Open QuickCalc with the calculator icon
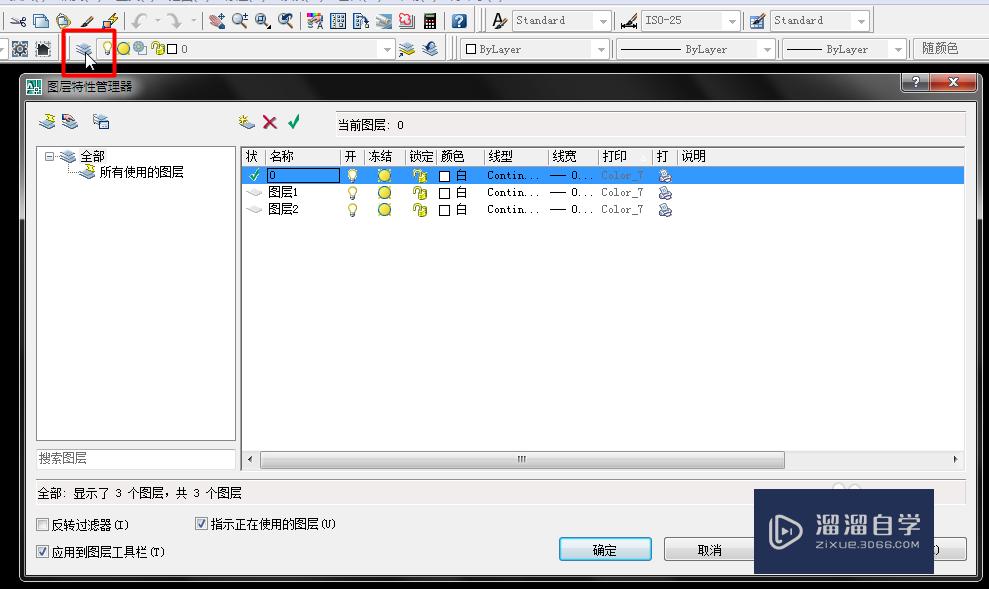The width and height of the screenshot is (989, 589). pyautogui.click(x=428, y=19)
